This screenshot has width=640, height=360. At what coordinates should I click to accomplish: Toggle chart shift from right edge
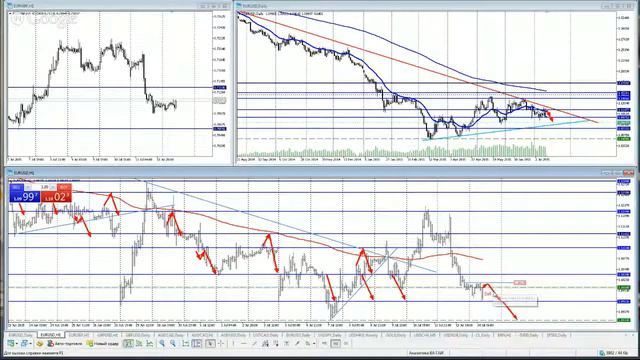(196, 344)
